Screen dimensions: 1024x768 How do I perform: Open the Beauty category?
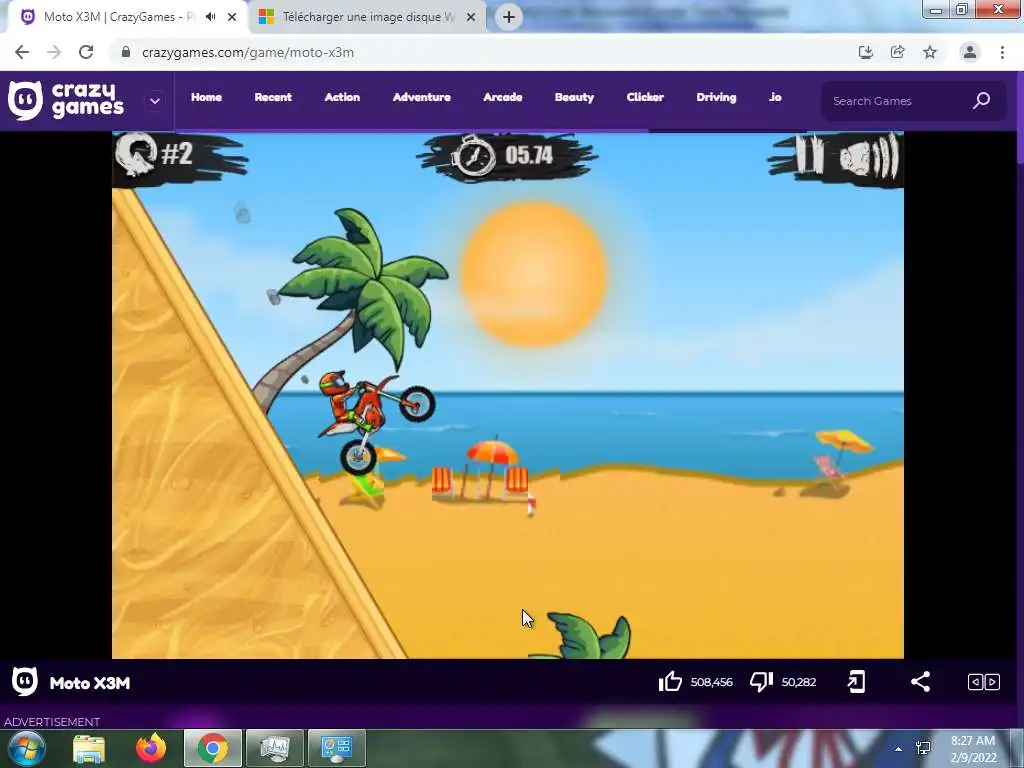click(575, 97)
